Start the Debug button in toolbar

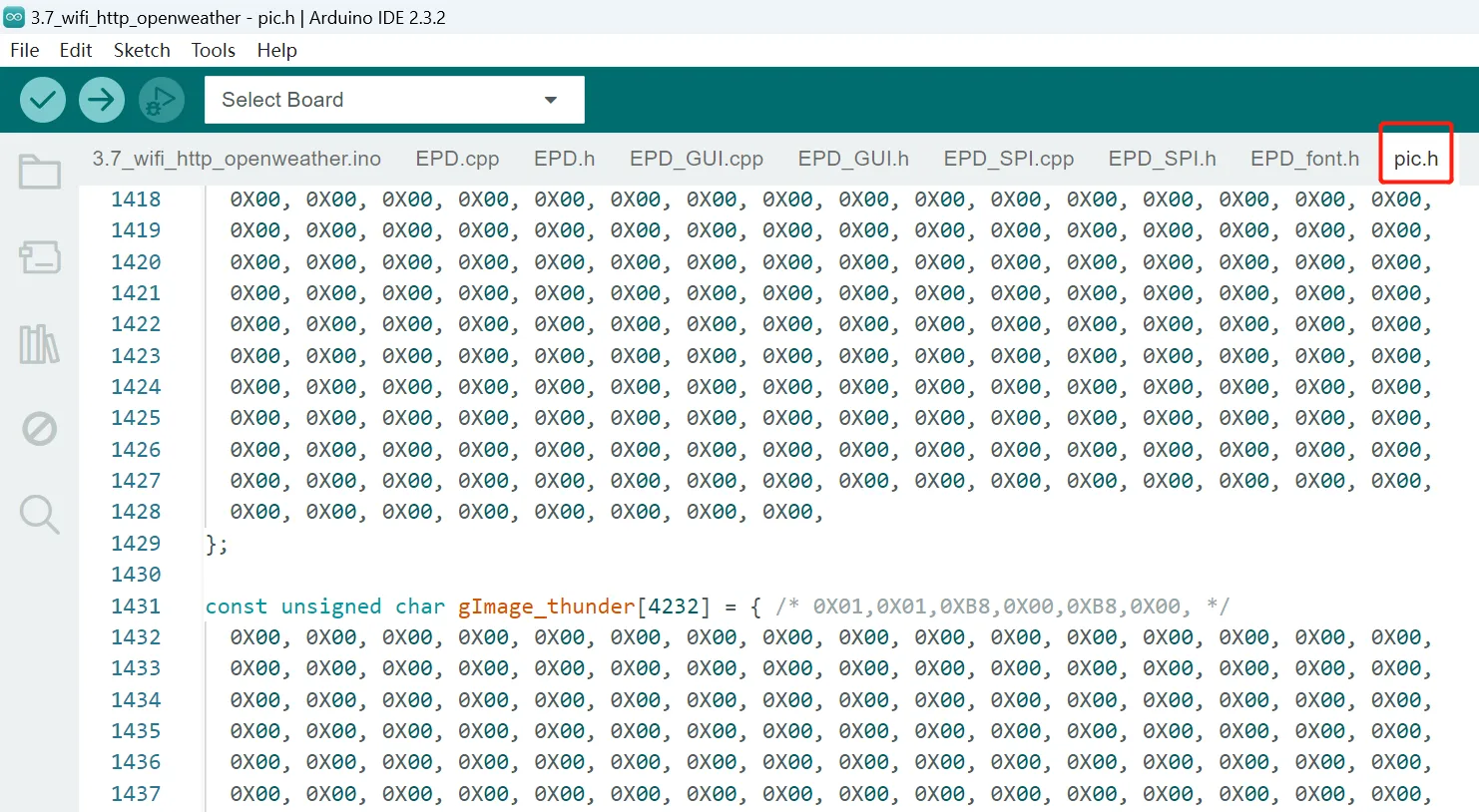pos(161,100)
